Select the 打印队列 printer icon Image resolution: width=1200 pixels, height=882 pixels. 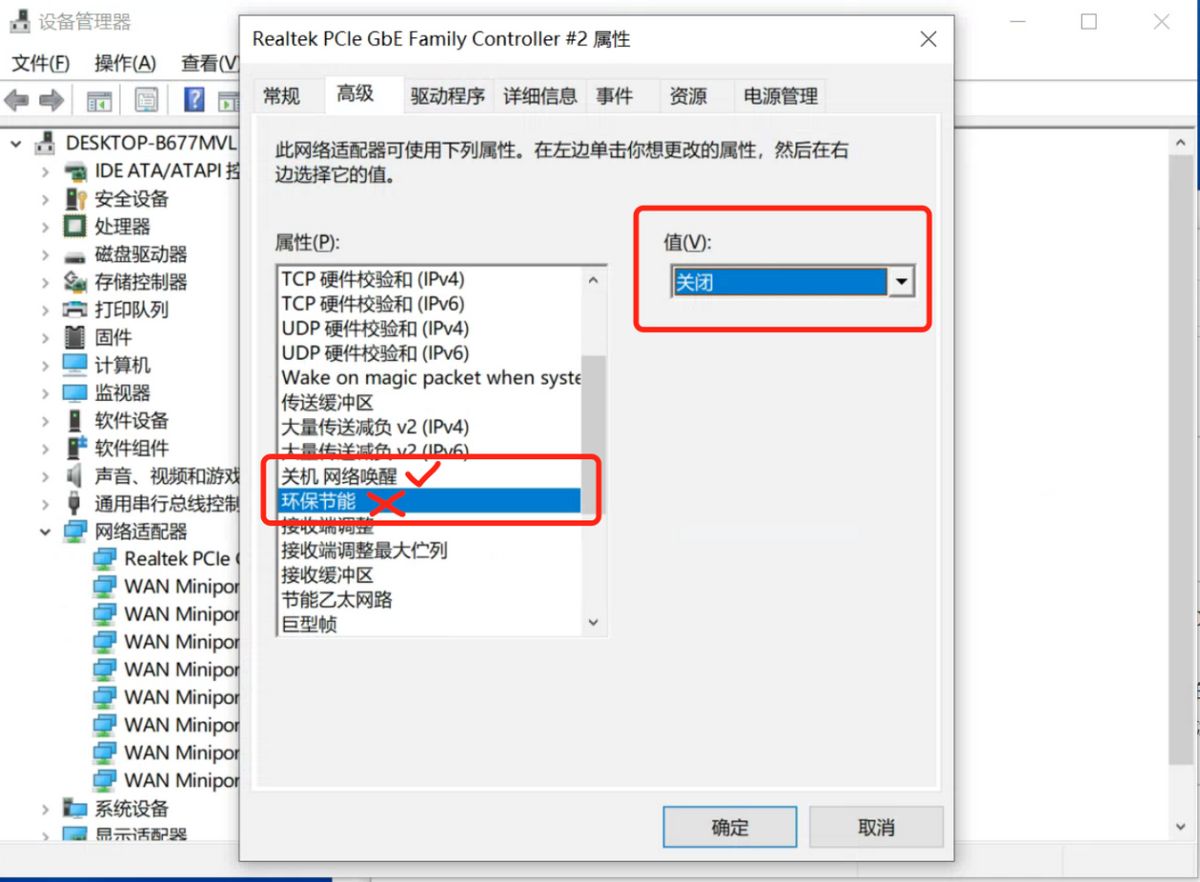pyautogui.click(x=75, y=309)
